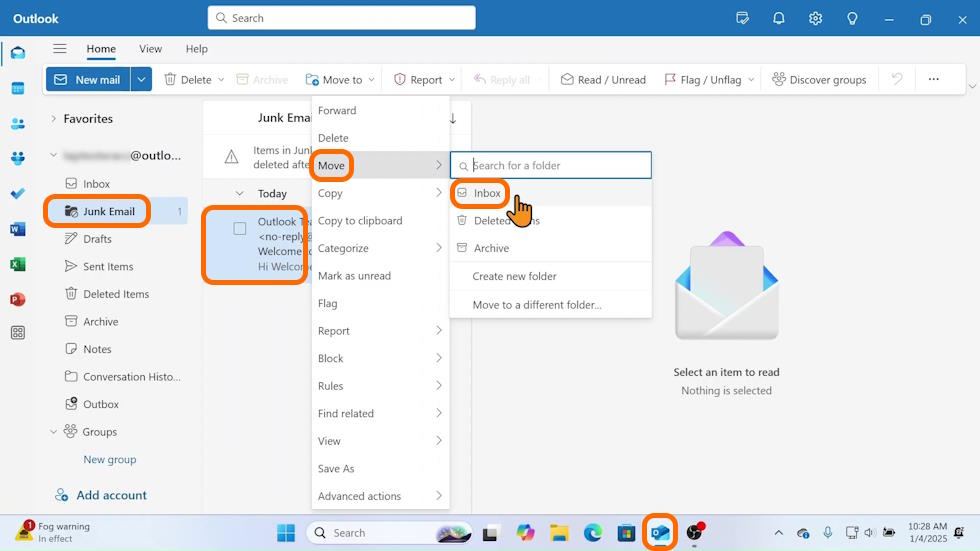The width and height of the screenshot is (980, 551).
Task: Select Sent Items folder in sidebar
Action: click(107, 267)
